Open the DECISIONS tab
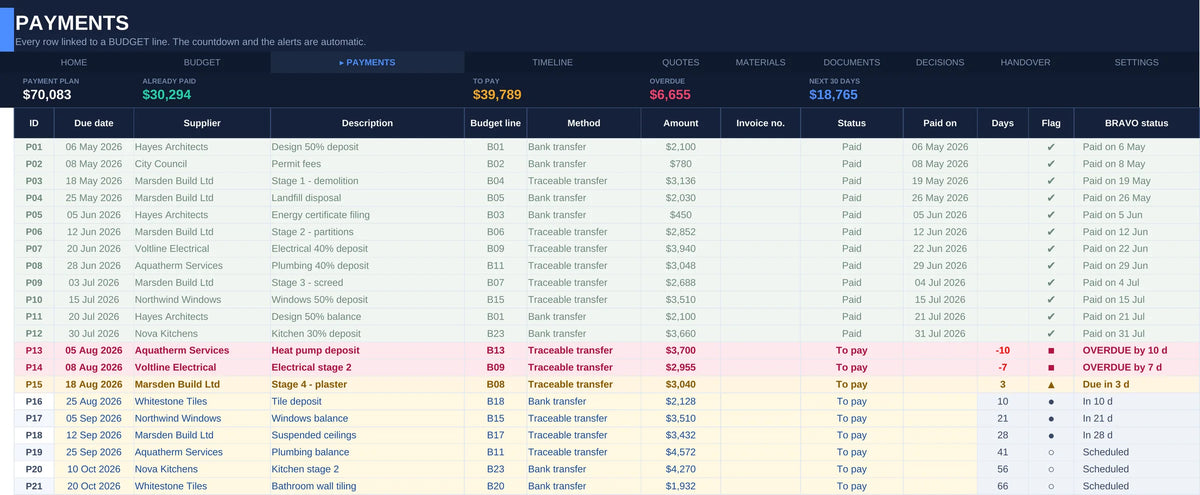The height and width of the screenshot is (495, 1200). [x=940, y=62]
